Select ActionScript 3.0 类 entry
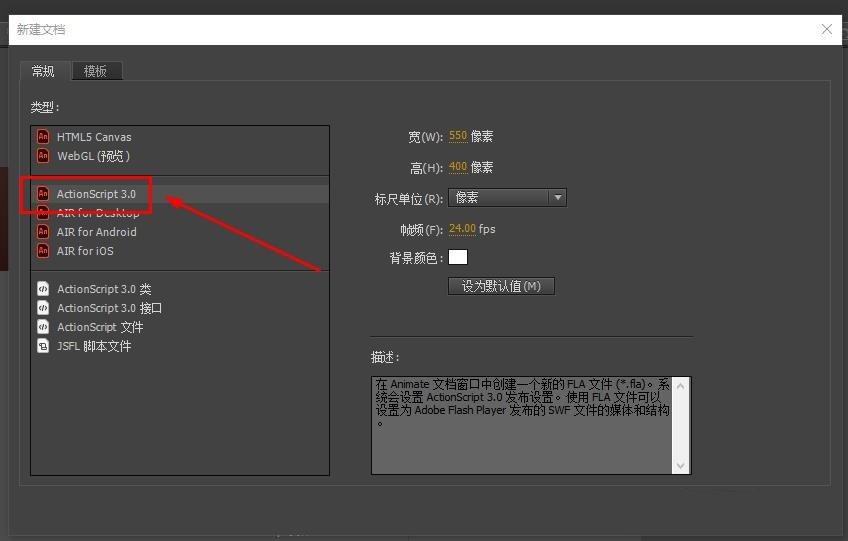 coord(180,289)
